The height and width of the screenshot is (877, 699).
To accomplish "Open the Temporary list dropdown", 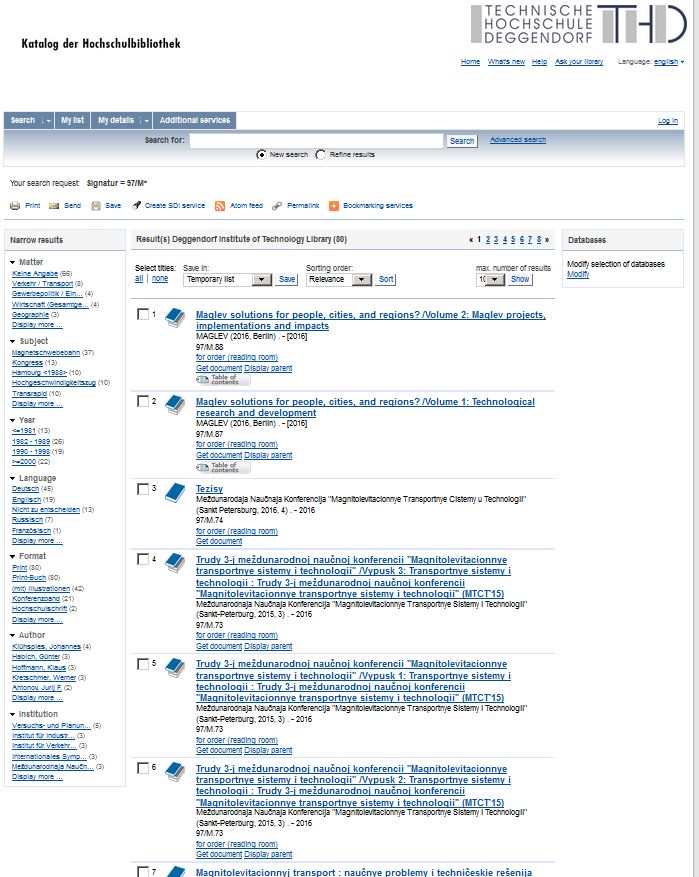I will click(x=228, y=279).
